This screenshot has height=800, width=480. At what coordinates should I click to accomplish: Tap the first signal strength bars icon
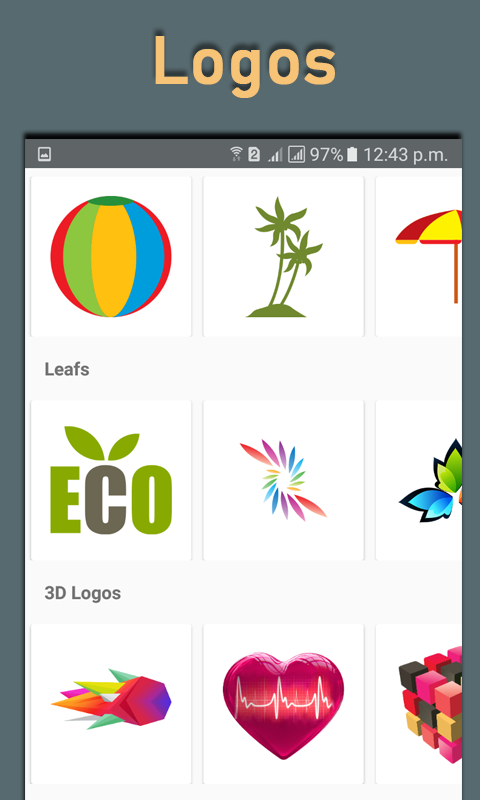click(x=275, y=155)
